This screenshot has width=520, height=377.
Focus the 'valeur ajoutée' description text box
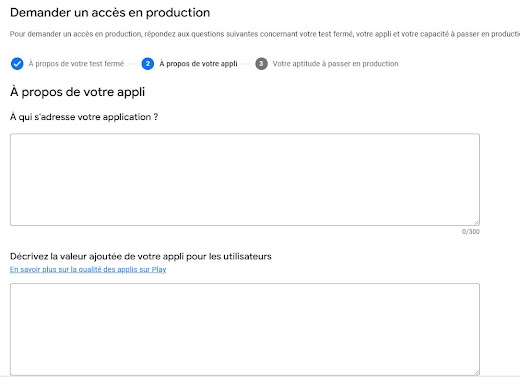click(x=245, y=330)
